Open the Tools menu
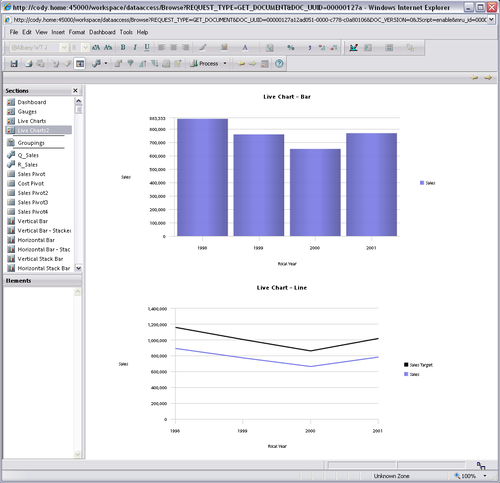This screenshot has height=483, width=500. [x=126, y=32]
